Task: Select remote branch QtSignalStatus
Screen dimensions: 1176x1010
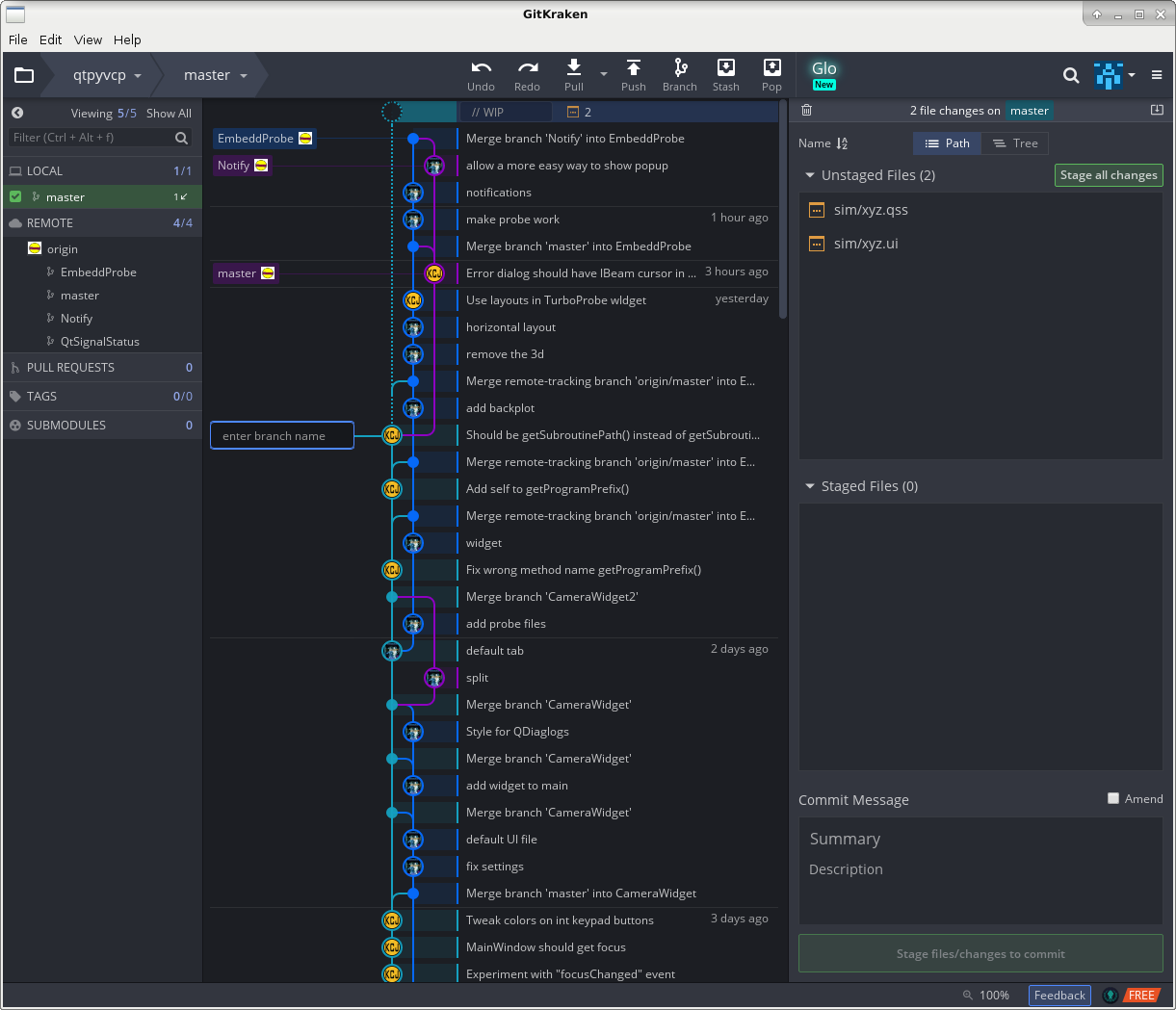Action: point(100,341)
